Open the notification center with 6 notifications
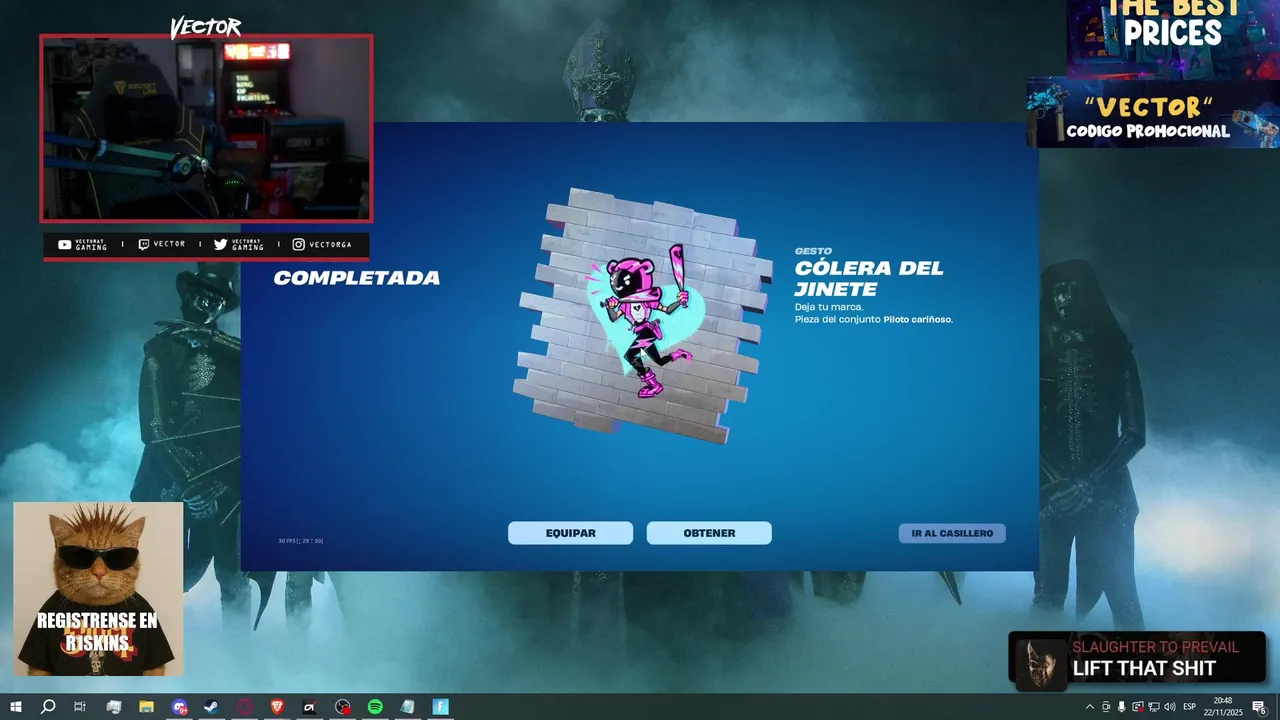 [1259, 707]
